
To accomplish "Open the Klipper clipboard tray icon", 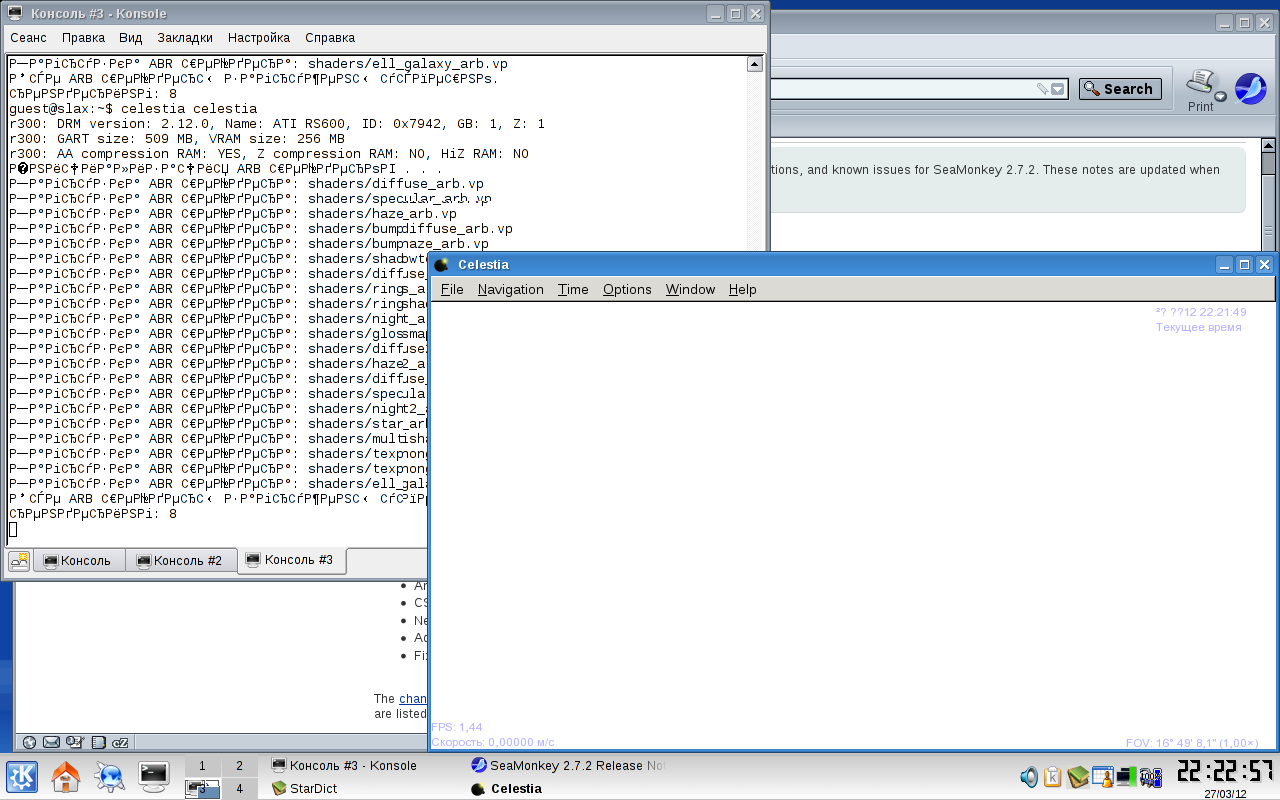I will tap(1052, 776).
